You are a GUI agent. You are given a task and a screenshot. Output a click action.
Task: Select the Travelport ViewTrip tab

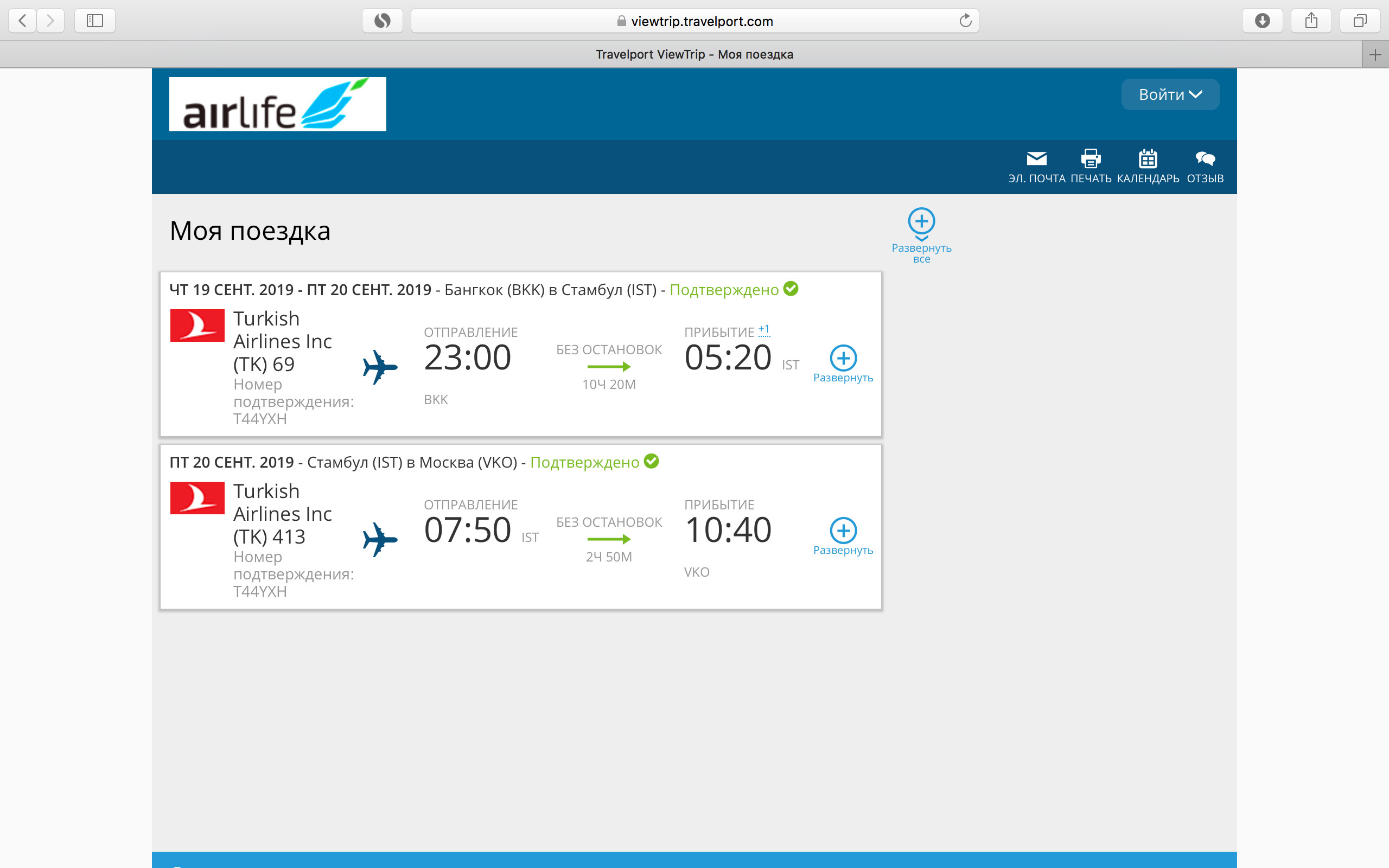tap(694, 55)
